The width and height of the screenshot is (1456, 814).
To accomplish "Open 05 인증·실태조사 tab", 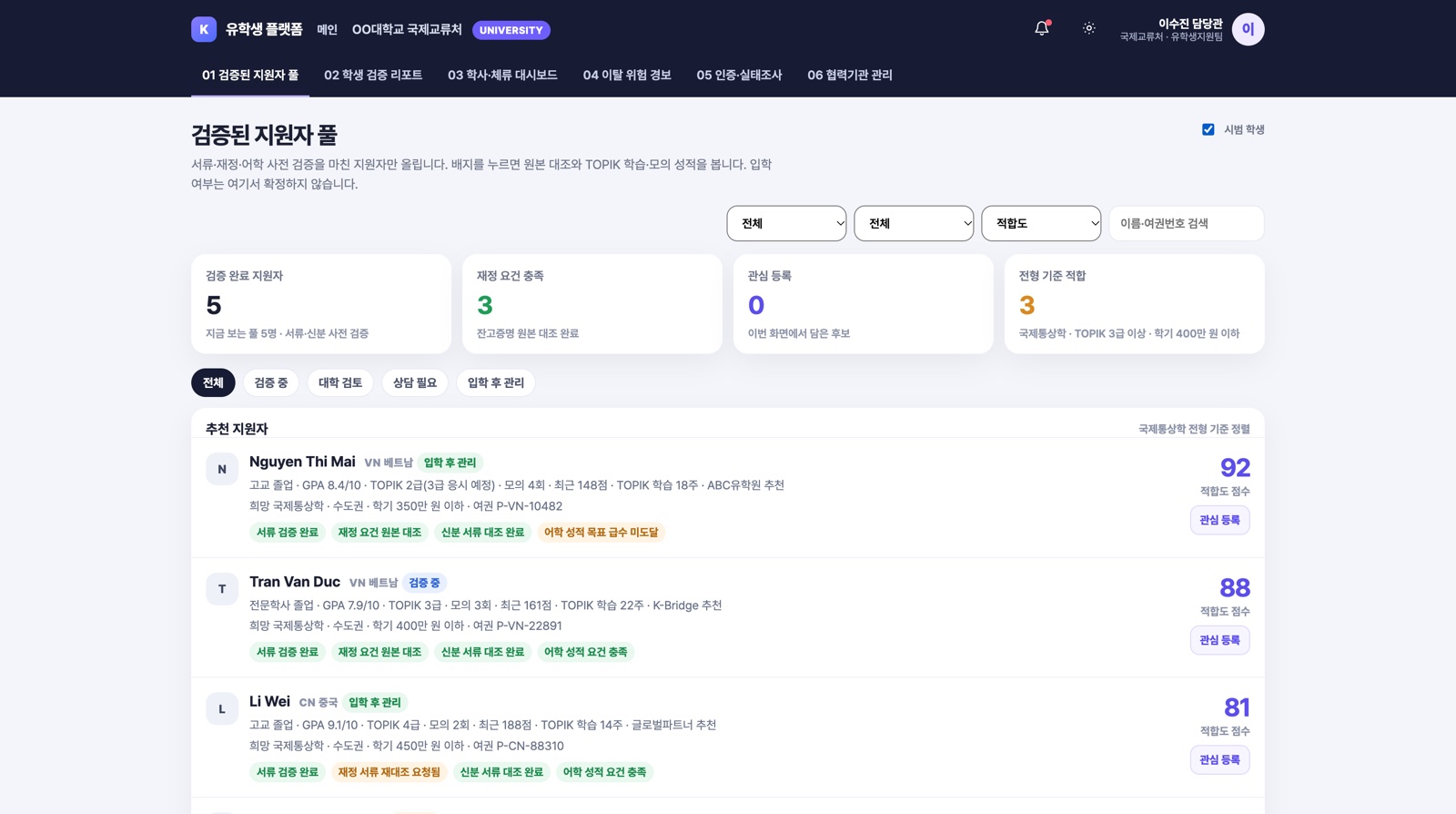I will [739, 75].
